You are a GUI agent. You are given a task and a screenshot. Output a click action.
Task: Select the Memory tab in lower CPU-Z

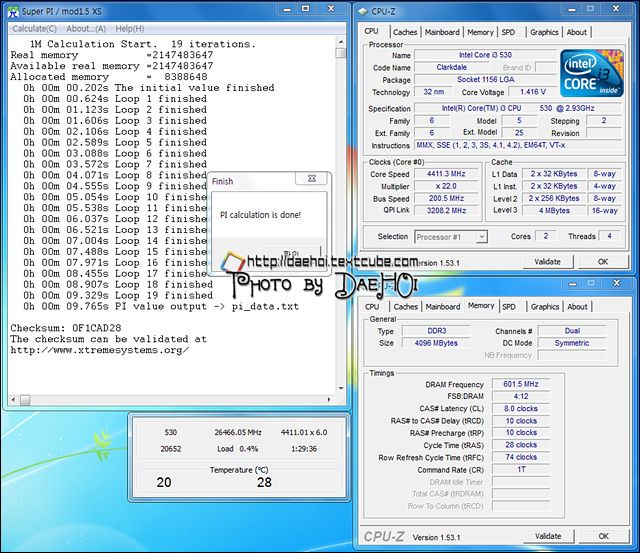481,306
